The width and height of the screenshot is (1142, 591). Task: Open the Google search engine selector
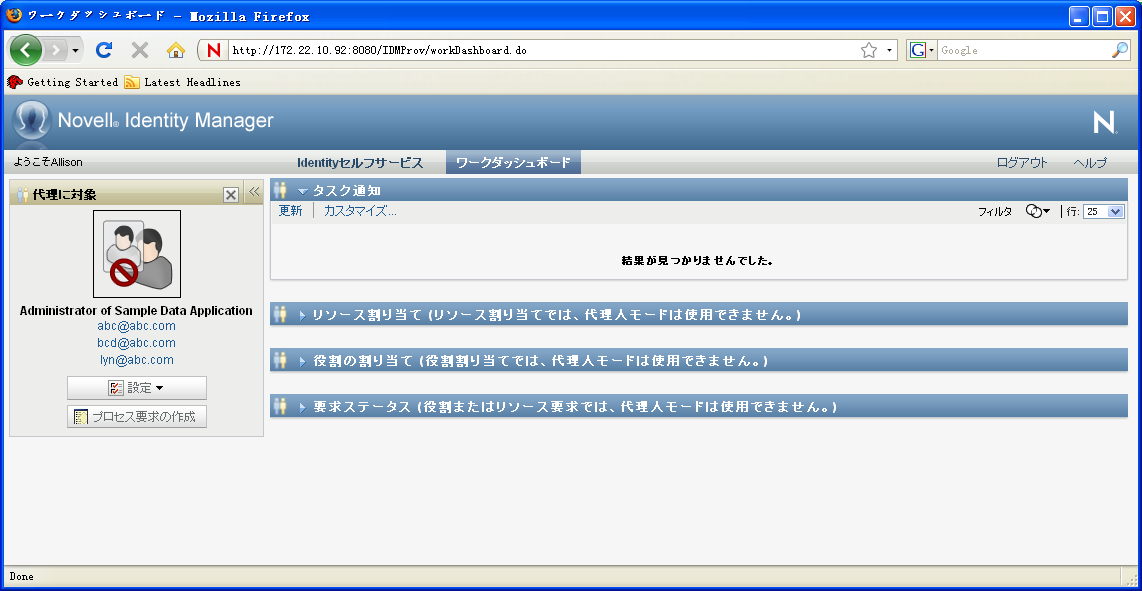921,50
